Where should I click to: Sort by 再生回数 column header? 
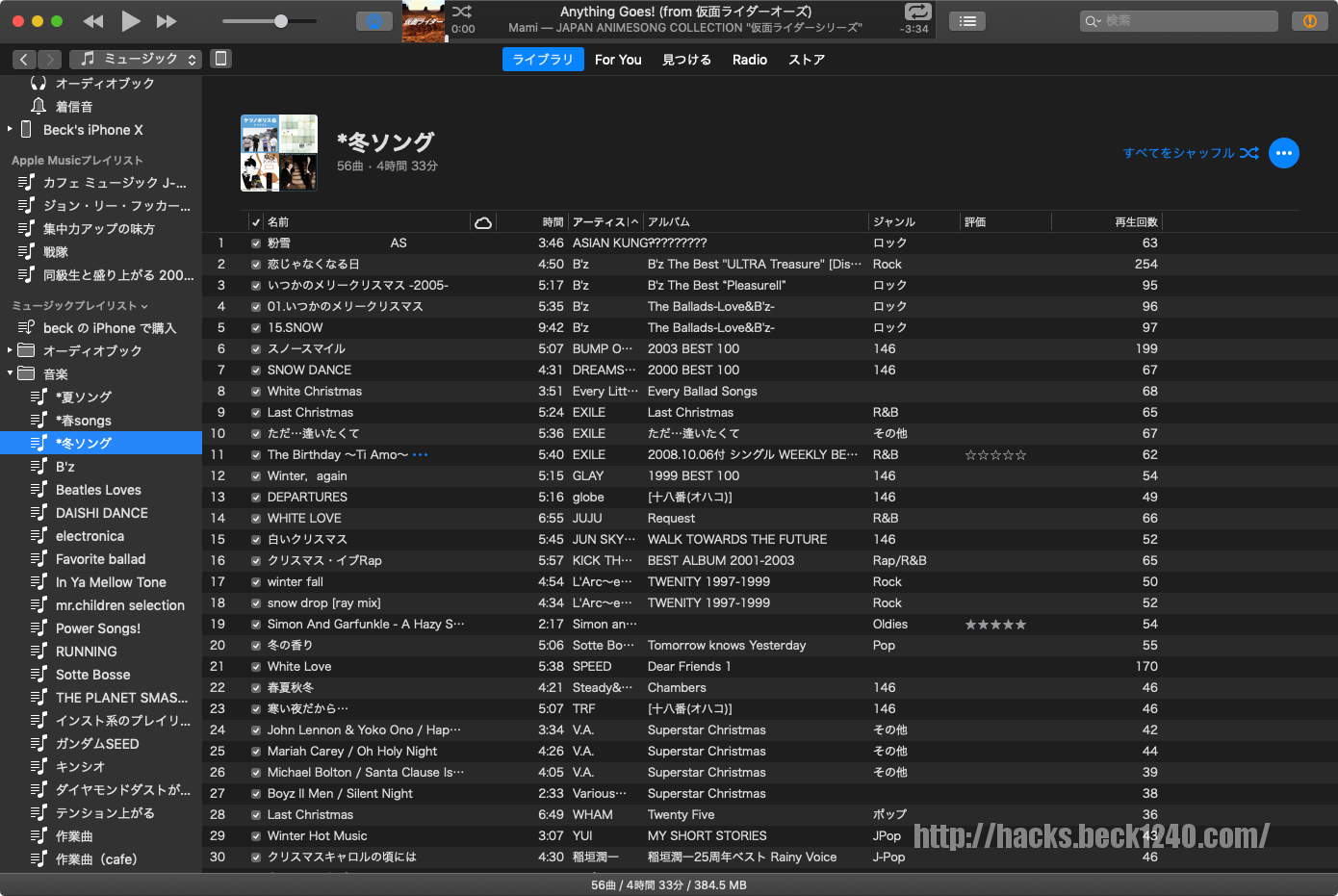pos(1107,222)
